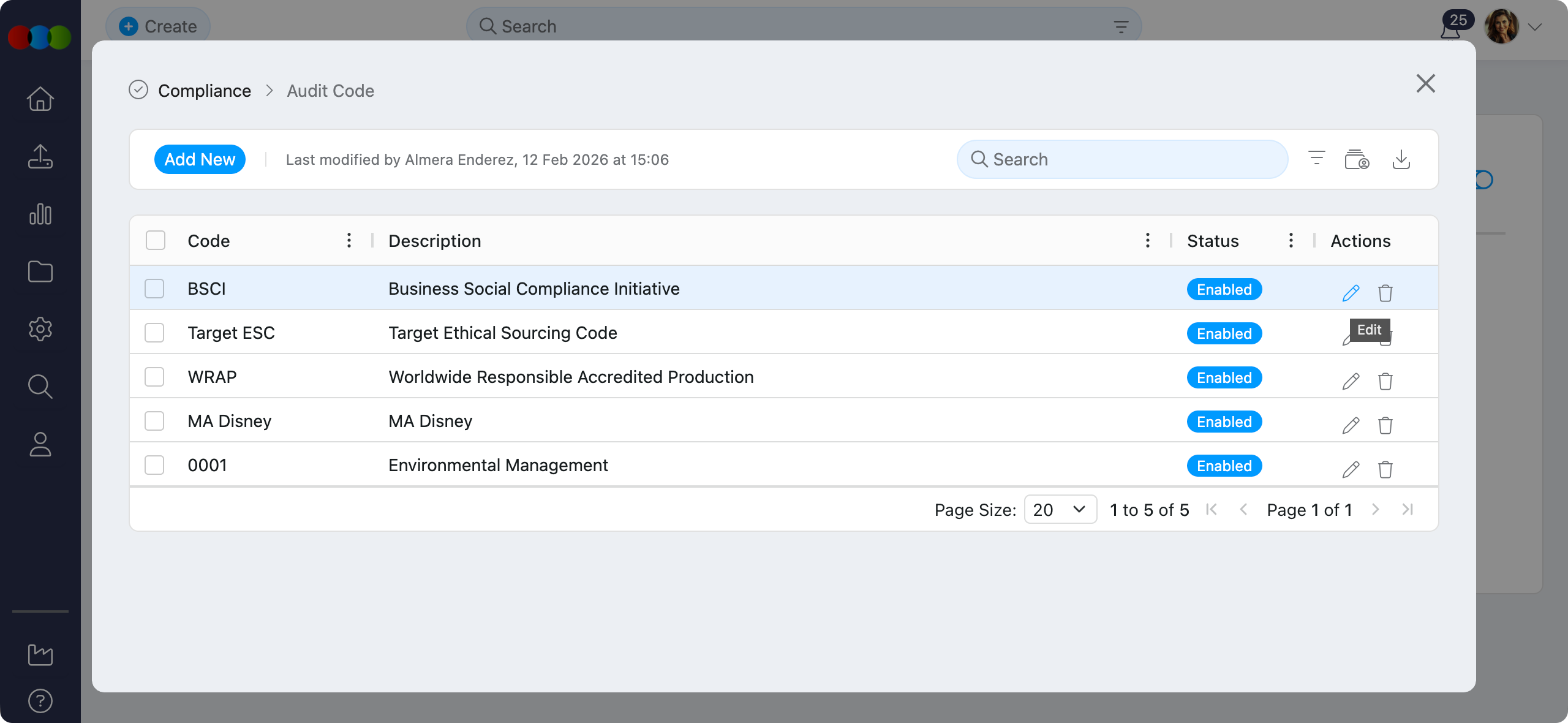Open the Page Size dropdown
This screenshot has height=723, width=1568.
coord(1059,509)
